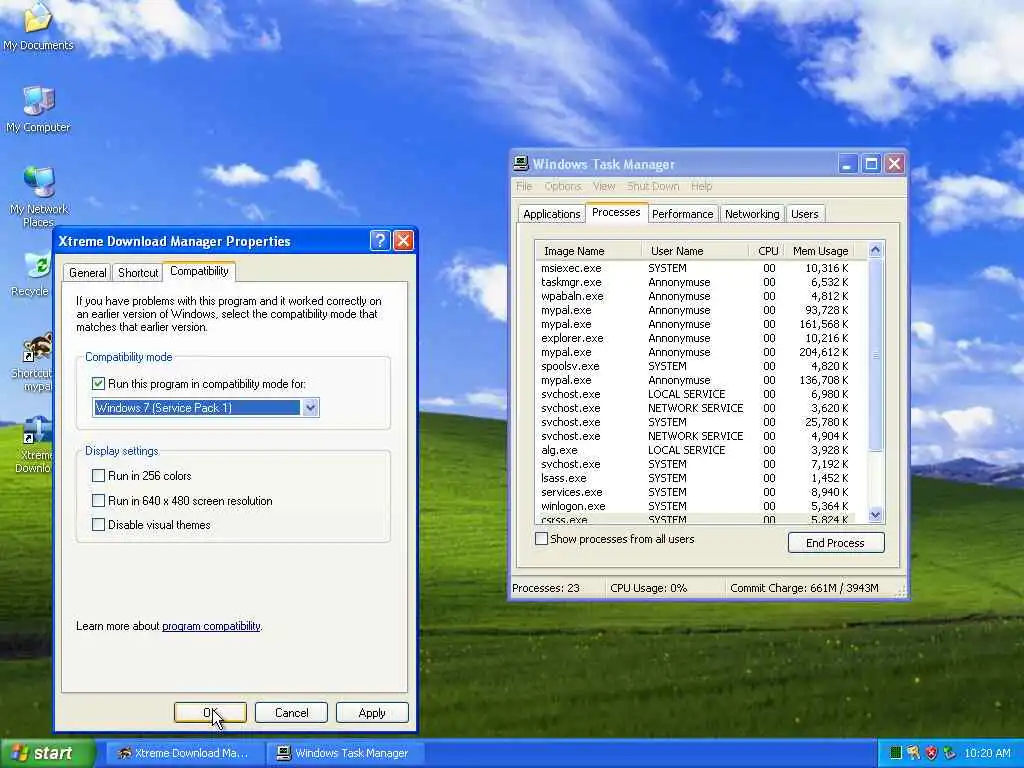Maximize the Windows Task Manager window

871,164
